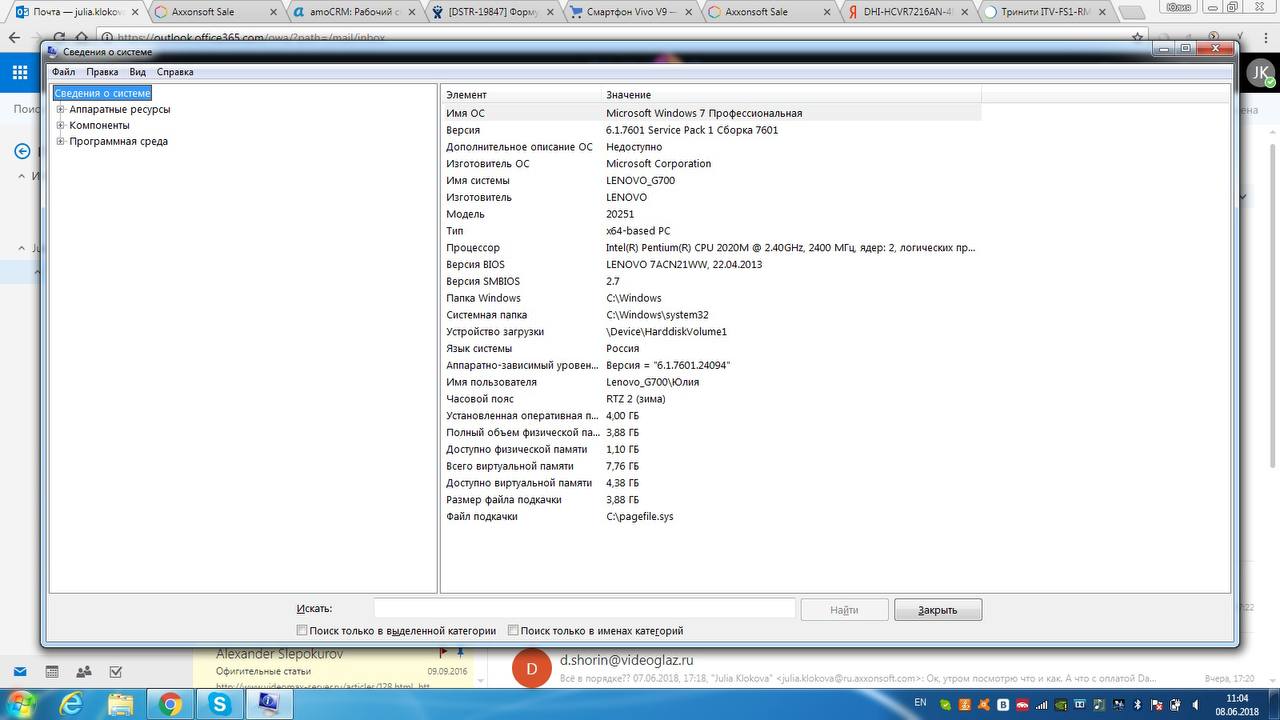1280x720 pixels.
Task: Select the Часовой пояс row
Action: tap(711, 398)
